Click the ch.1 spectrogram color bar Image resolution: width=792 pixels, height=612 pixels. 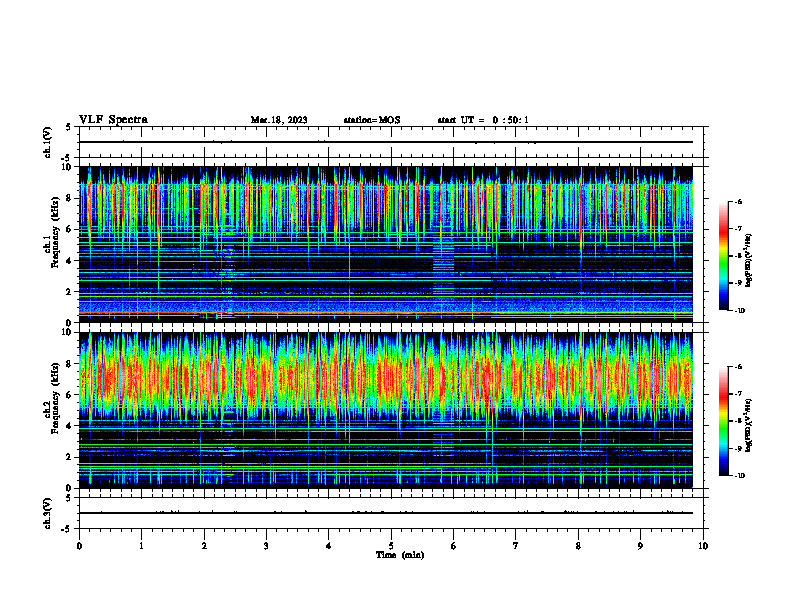(x=724, y=256)
